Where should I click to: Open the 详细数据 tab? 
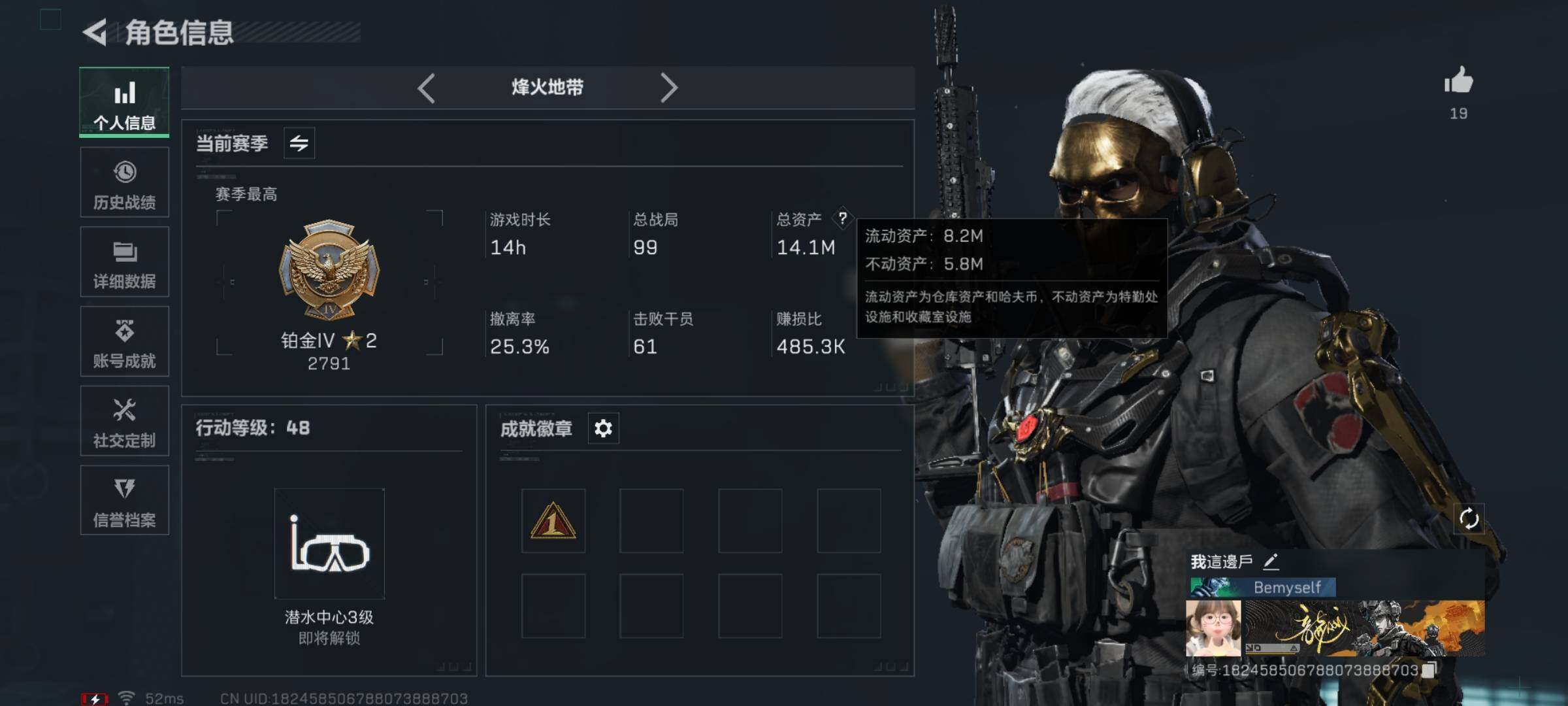125,262
